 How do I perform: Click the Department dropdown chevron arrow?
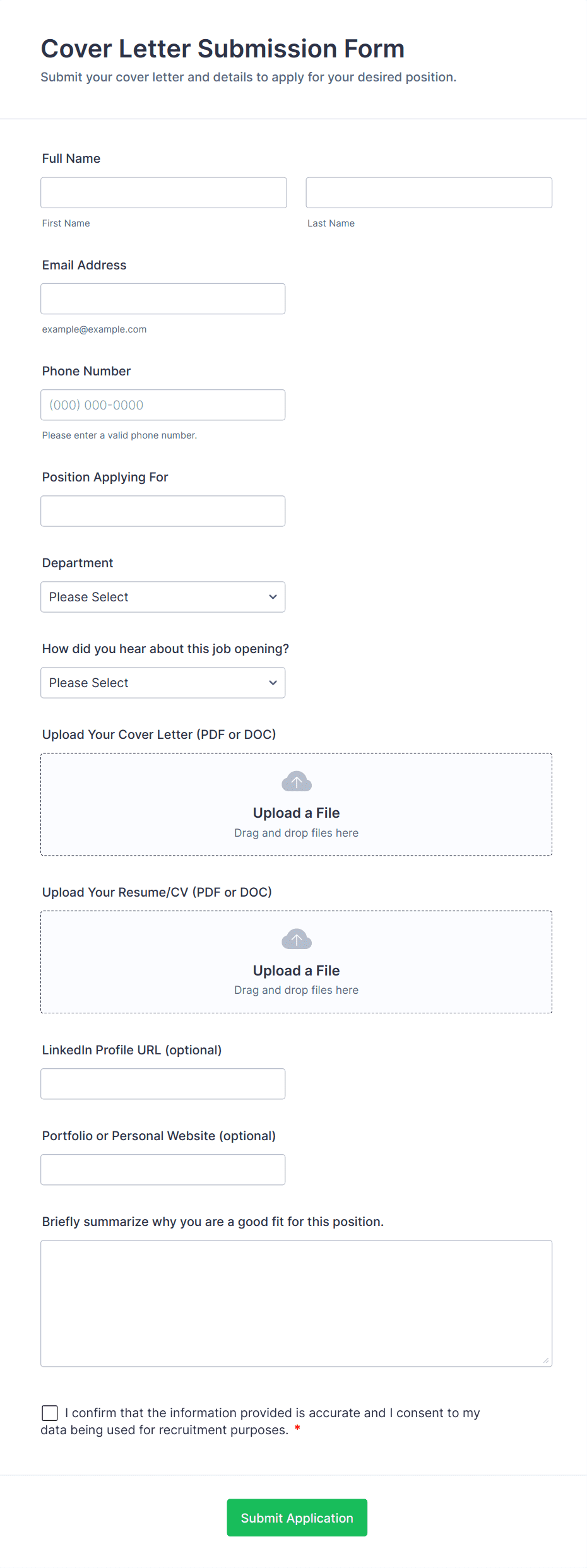click(x=273, y=597)
